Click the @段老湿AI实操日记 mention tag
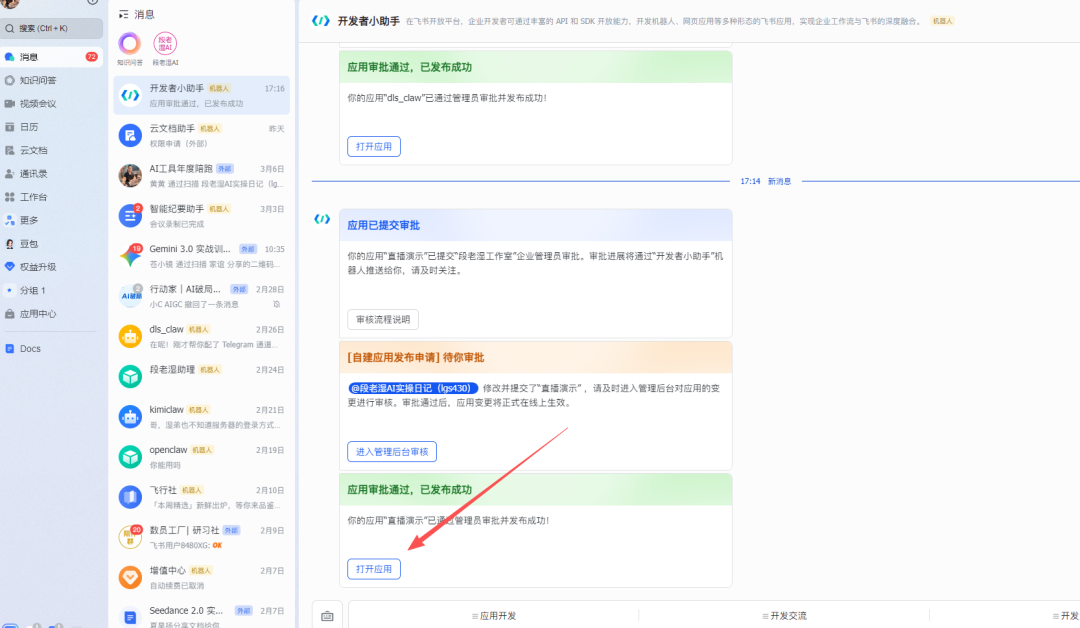This screenshot has width=1080, height=628. point(413,388)
